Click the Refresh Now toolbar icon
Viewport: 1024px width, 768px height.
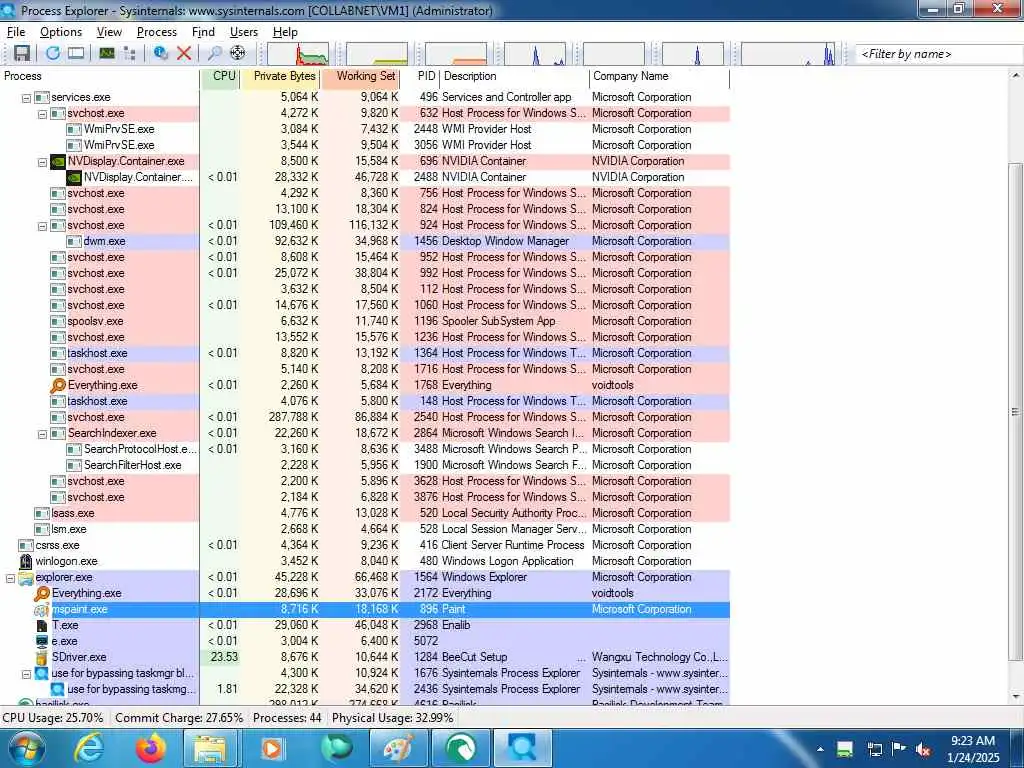pyautogui.click(x=53, y=53)
